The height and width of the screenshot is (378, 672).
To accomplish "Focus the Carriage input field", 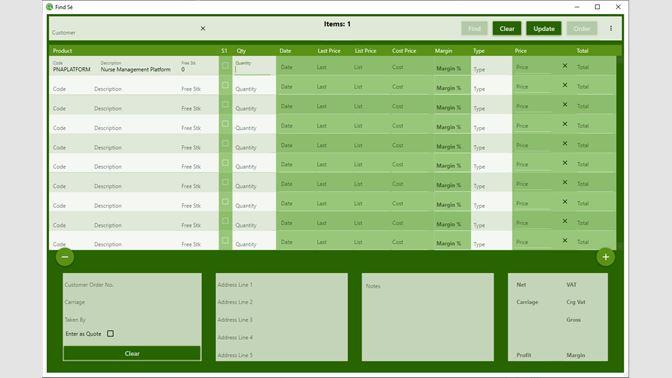I will [132, 302].
